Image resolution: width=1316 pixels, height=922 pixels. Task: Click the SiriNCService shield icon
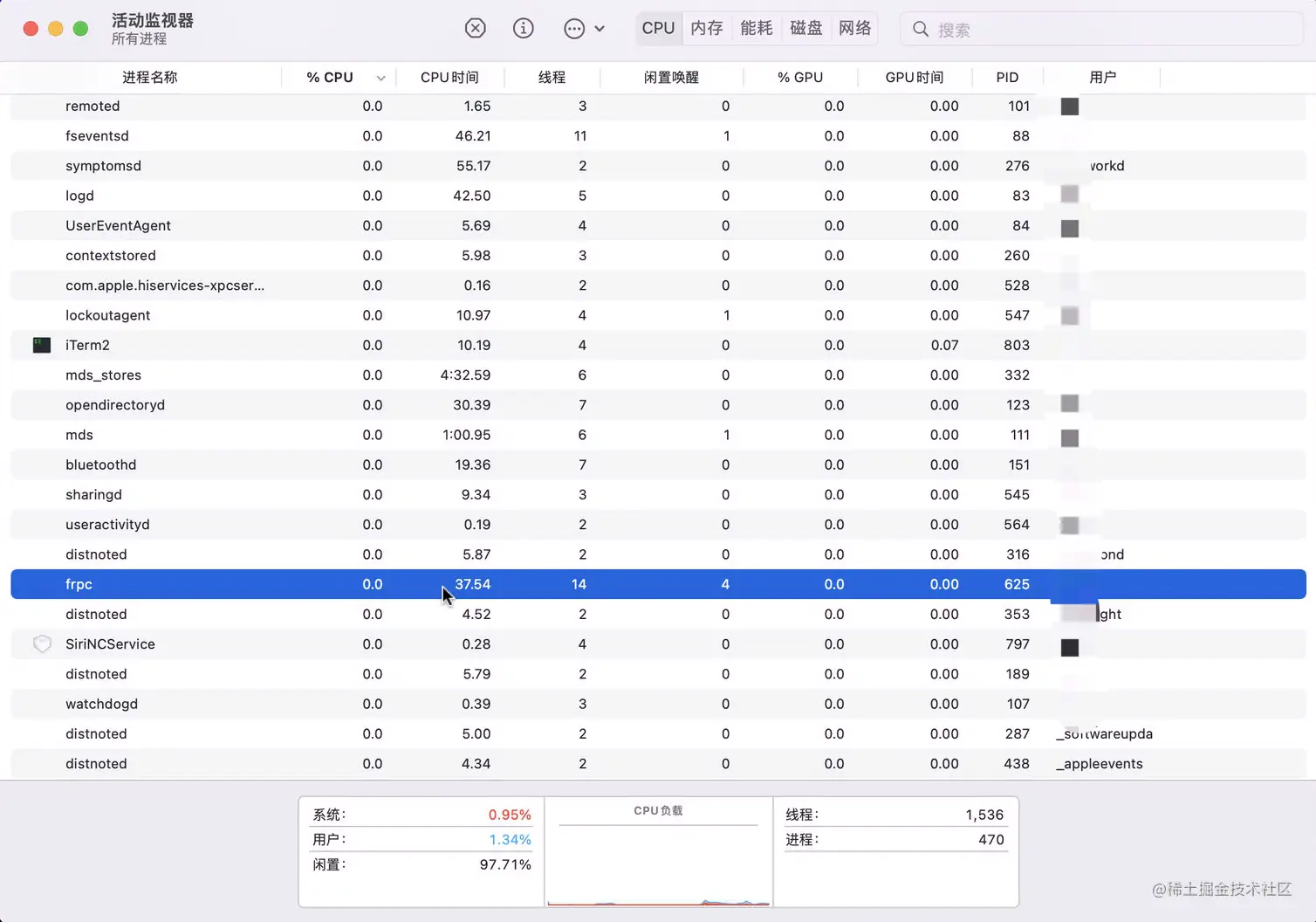(x=42, y=644)
